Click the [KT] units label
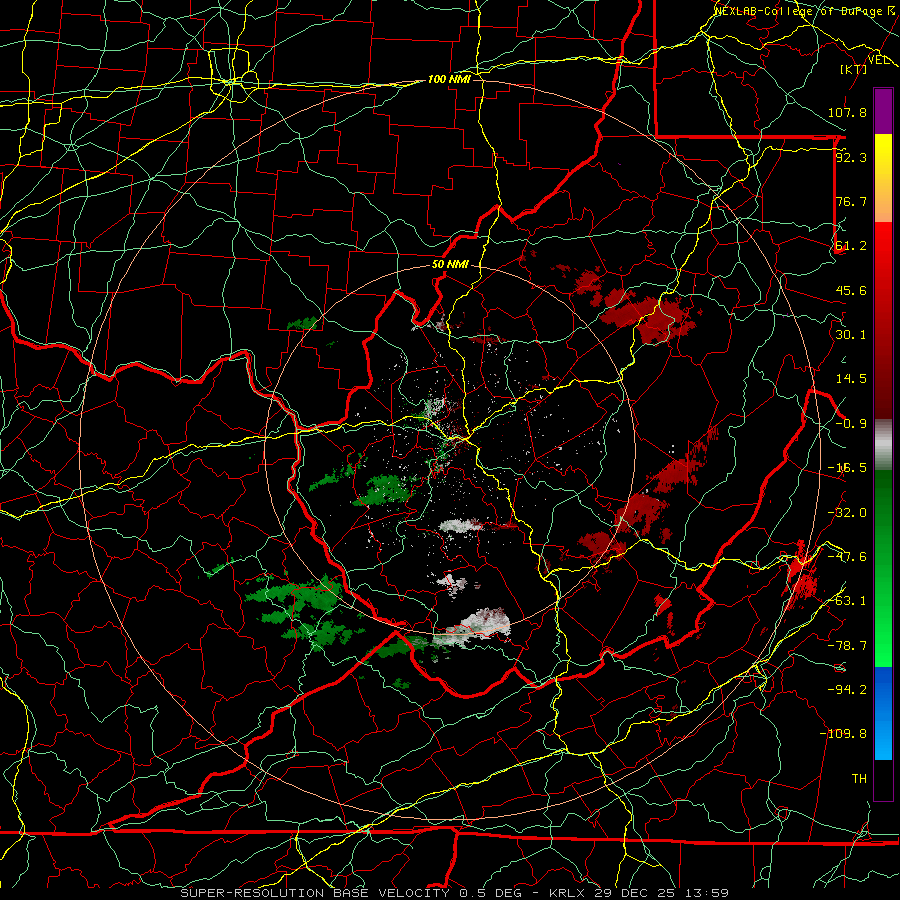The width and height of the screenshot is (900, 900). (x=854, y=69)
